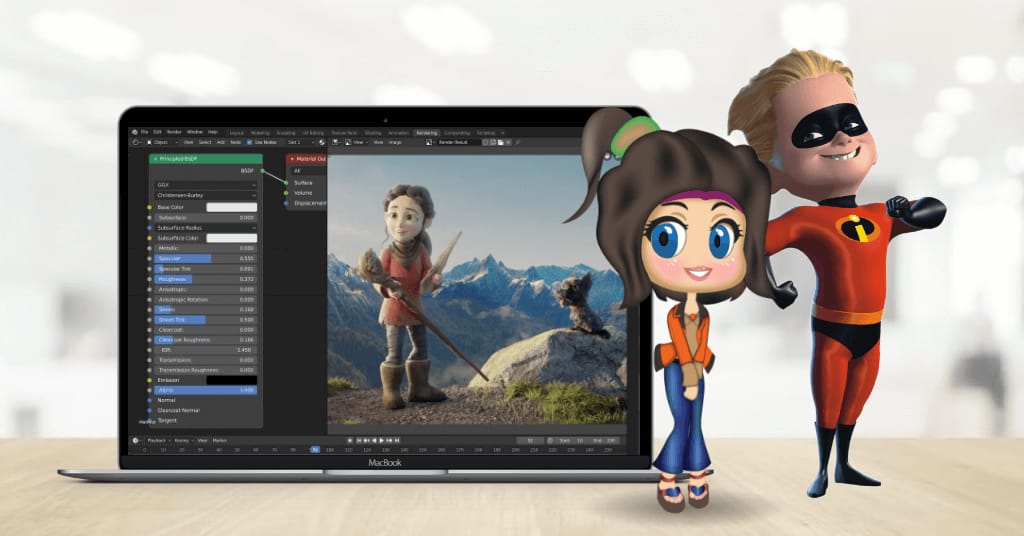Open the Playback menu in timeline
1024x536 pixels.
pos(157,440)
